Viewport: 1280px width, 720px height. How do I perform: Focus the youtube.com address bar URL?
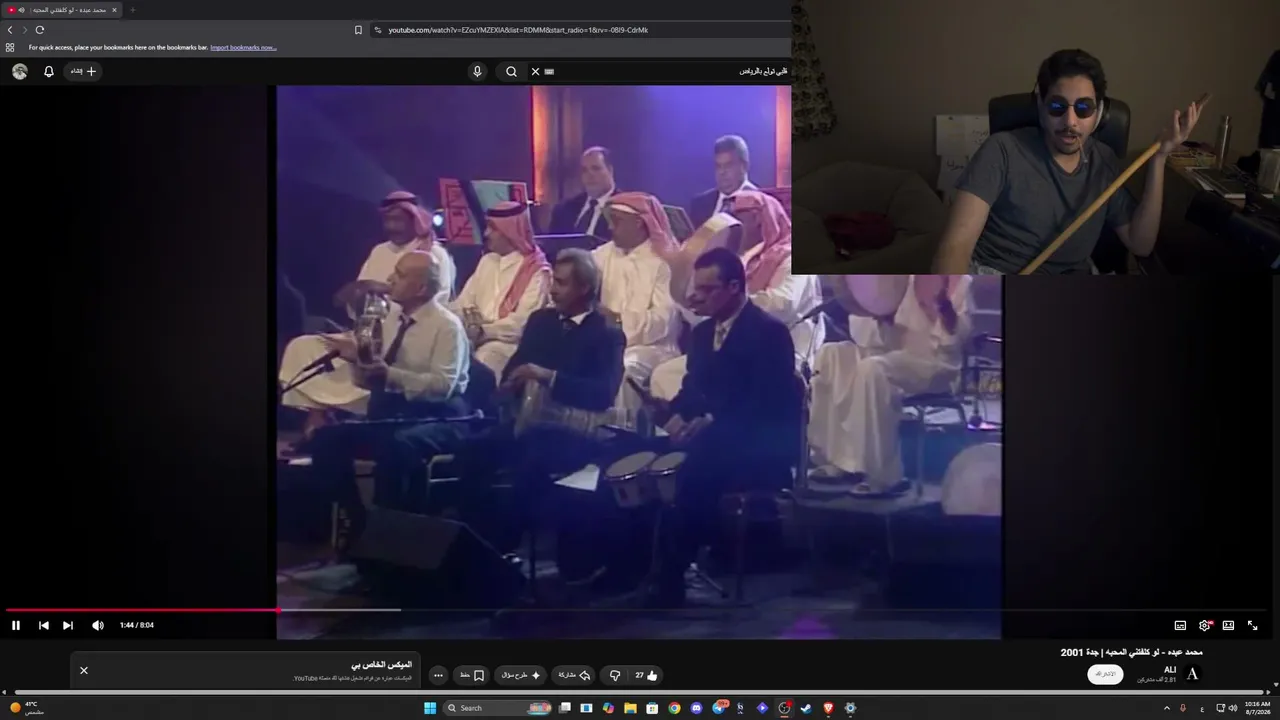point(518,30)
